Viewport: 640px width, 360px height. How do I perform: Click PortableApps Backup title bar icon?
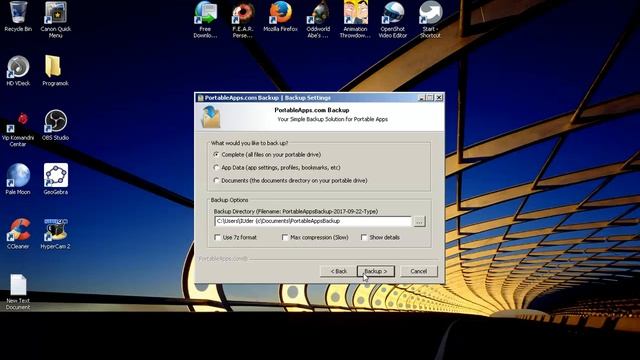coord(200,98)
